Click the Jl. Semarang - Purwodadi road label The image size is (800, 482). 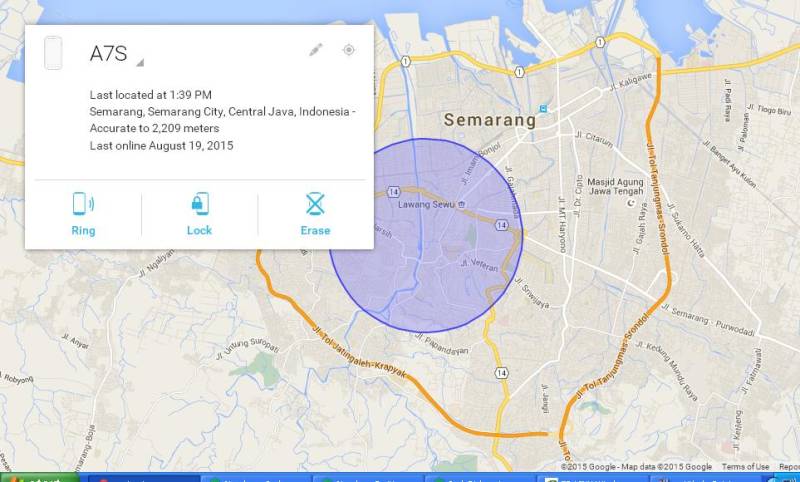[708, 320]
